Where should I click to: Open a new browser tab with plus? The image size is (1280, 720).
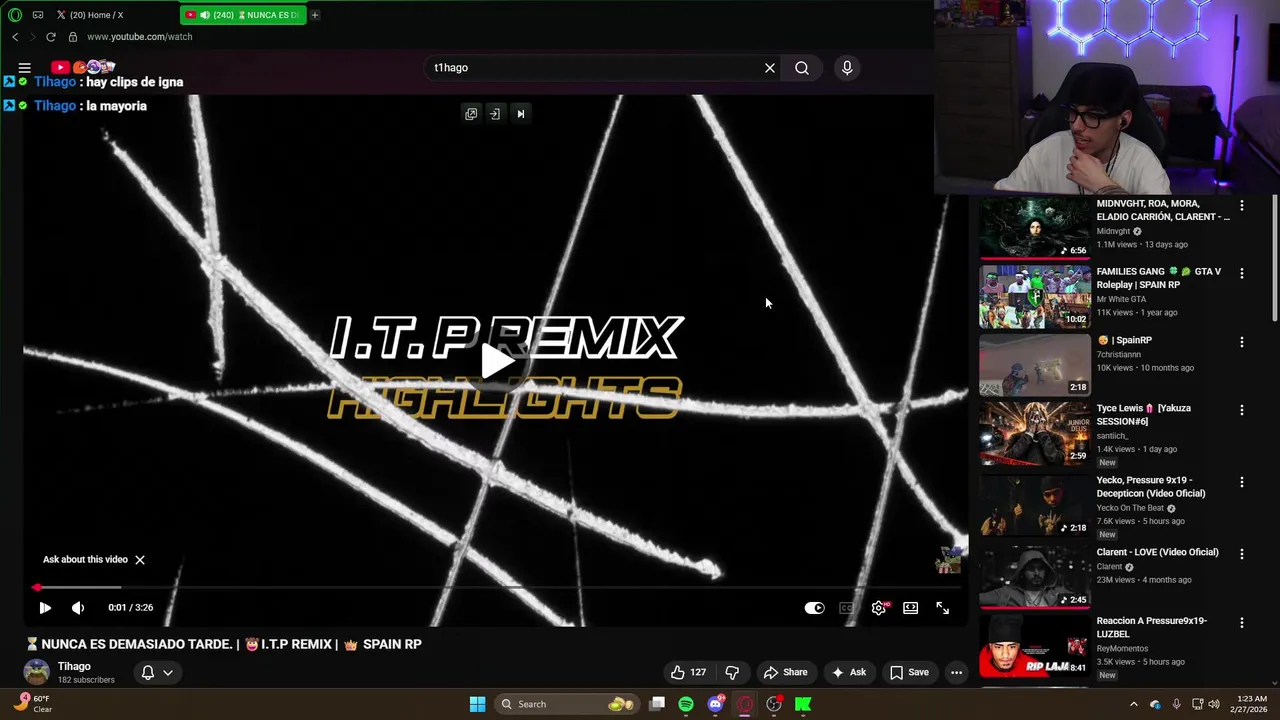[314, 15]
